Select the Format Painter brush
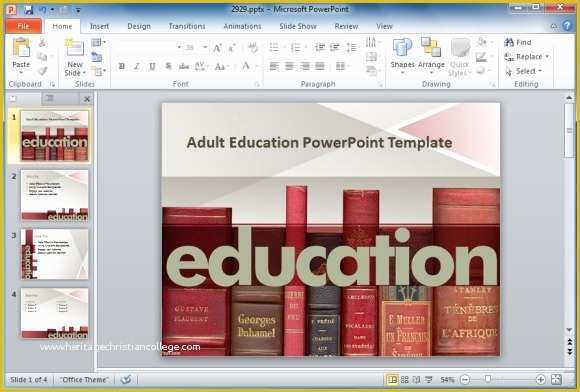Screen dimensions: 580x392 pyautogui.click(x=43, y=71)
